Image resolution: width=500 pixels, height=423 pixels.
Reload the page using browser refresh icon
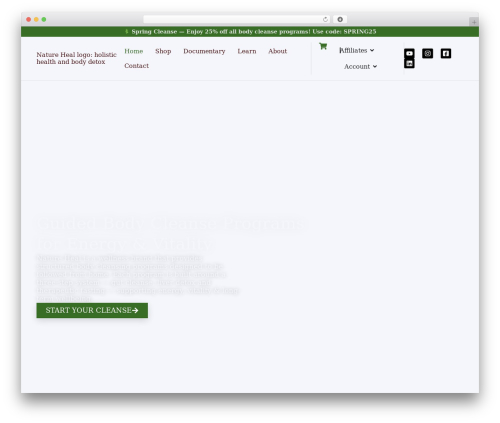click(x=325, y=19)
